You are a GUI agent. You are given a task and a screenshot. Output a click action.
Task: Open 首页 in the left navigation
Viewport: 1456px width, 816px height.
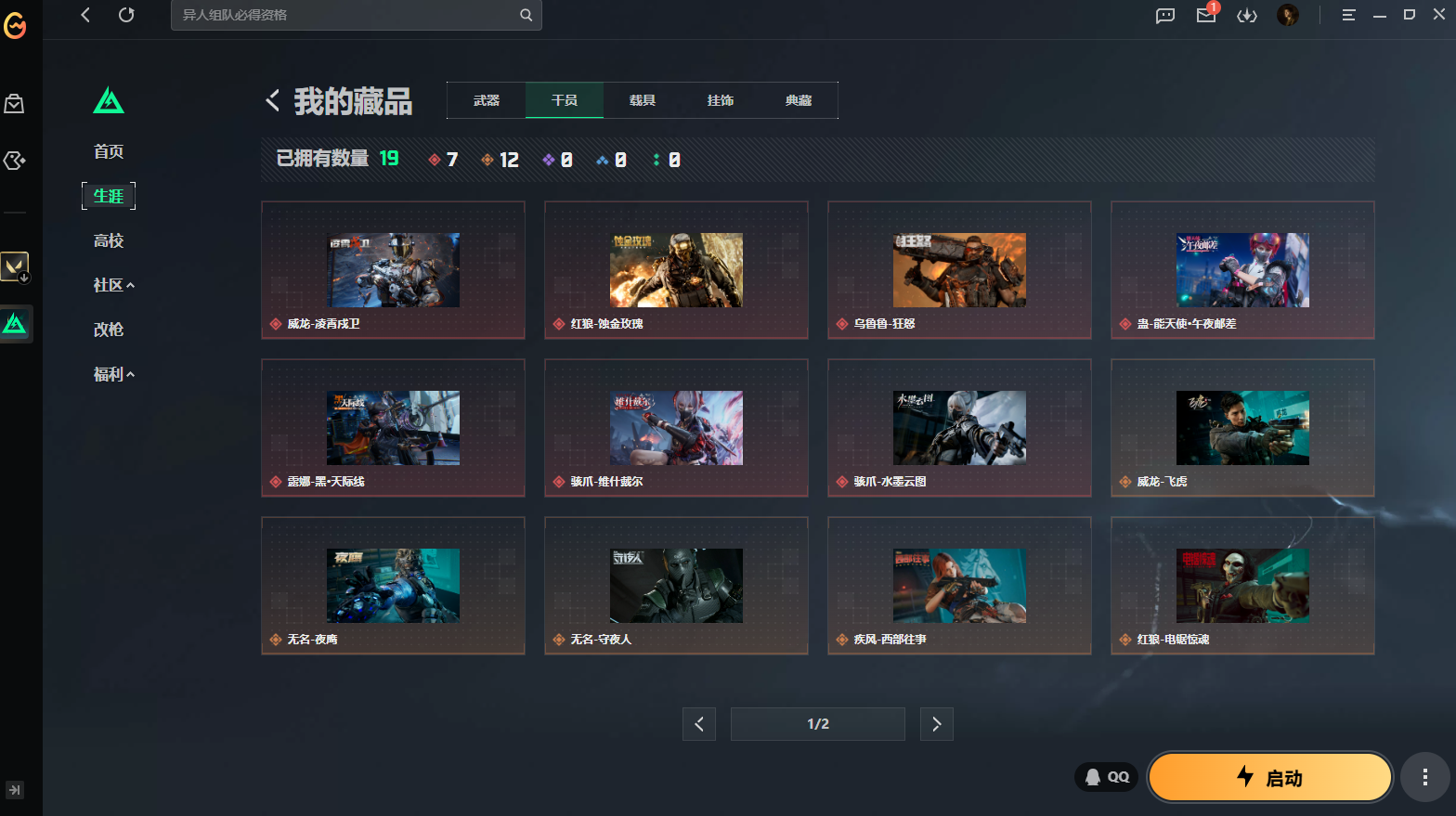point(109,151)
